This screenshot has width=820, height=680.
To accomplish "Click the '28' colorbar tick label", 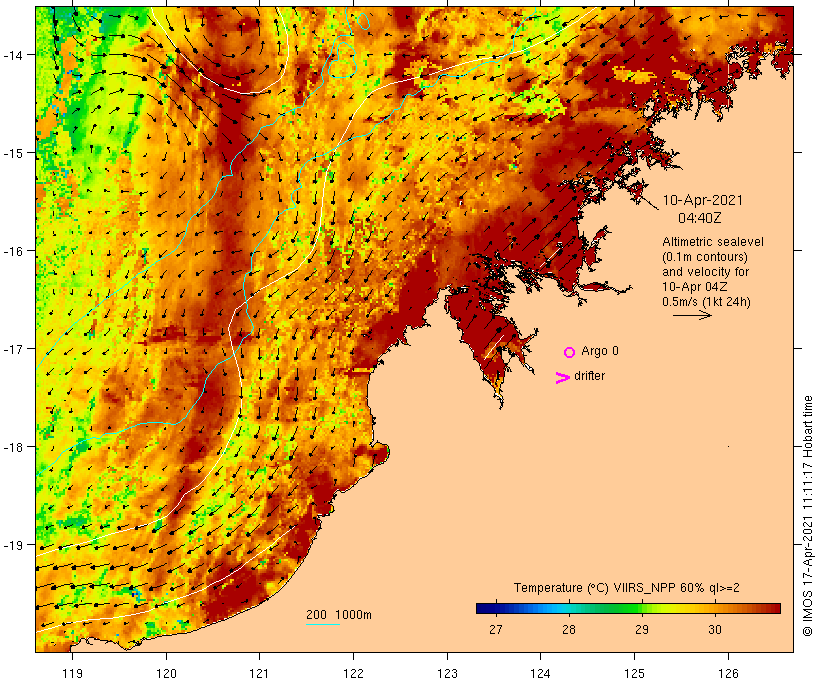I will click(569, 629).
